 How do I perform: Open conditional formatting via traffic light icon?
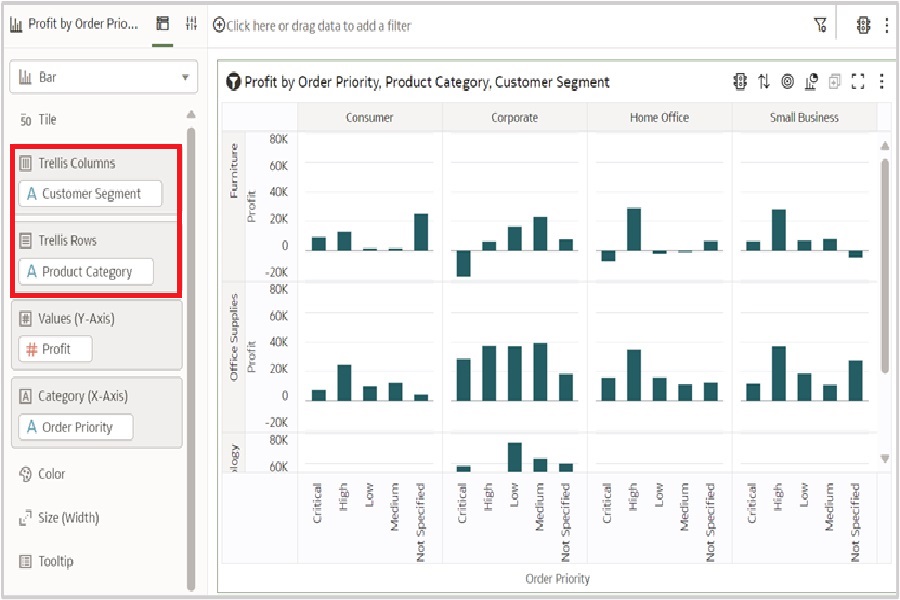pyautogui.click(x=740, y=82)
